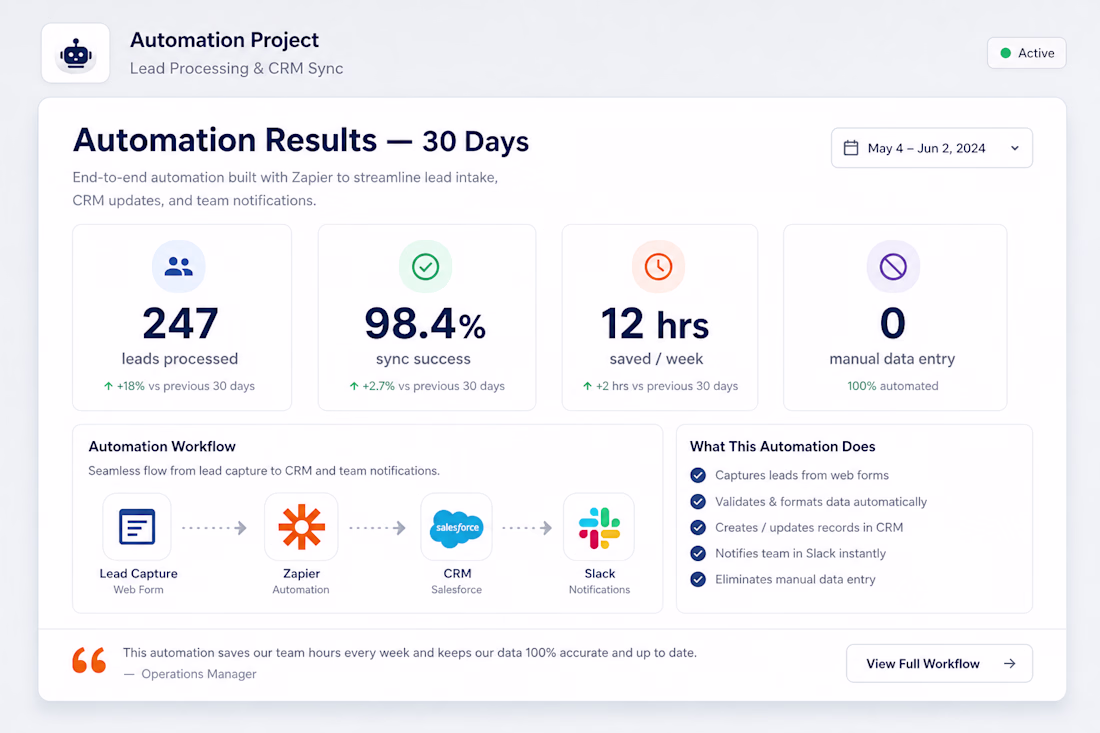
Task: Click the 'Slack' step label
Action: [599, 573]
